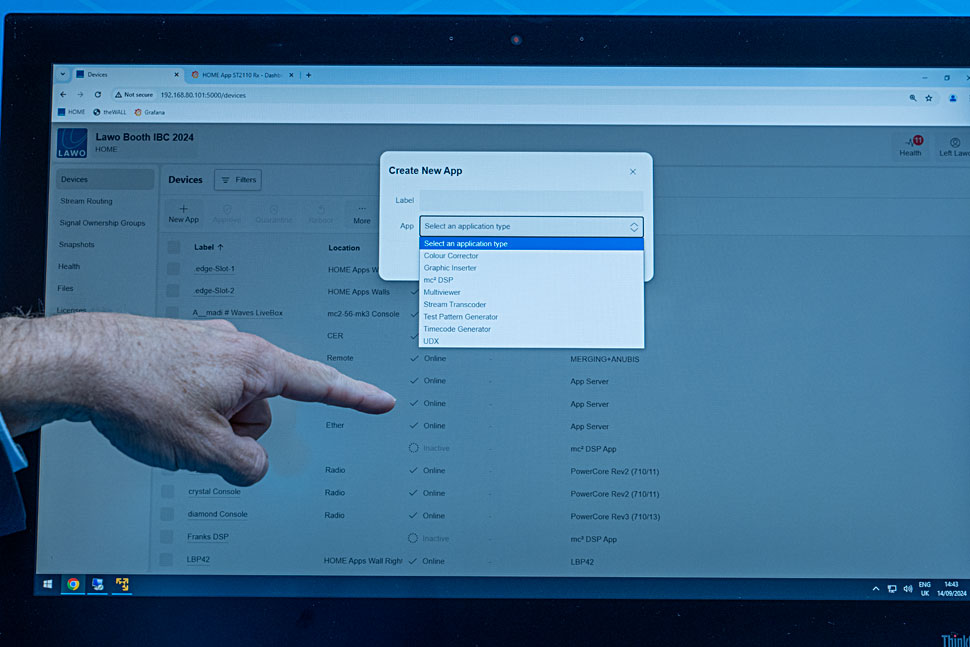Image resolution: width=970 pixels, height=647 pixels.
Task: Open the A__madi # Waves LiveBox link
Action: (x=238, y=313)
